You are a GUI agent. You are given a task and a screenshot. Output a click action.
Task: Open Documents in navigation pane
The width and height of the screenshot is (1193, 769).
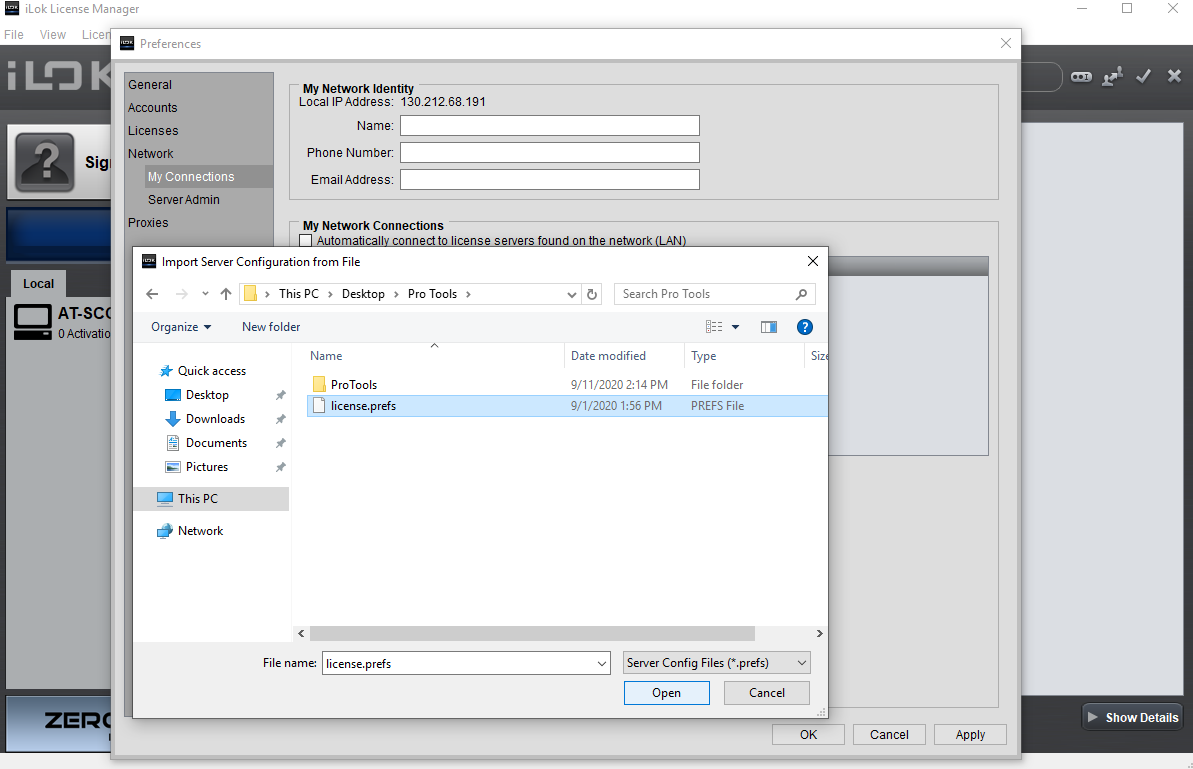pyautogui.click(x=216, y=443)
